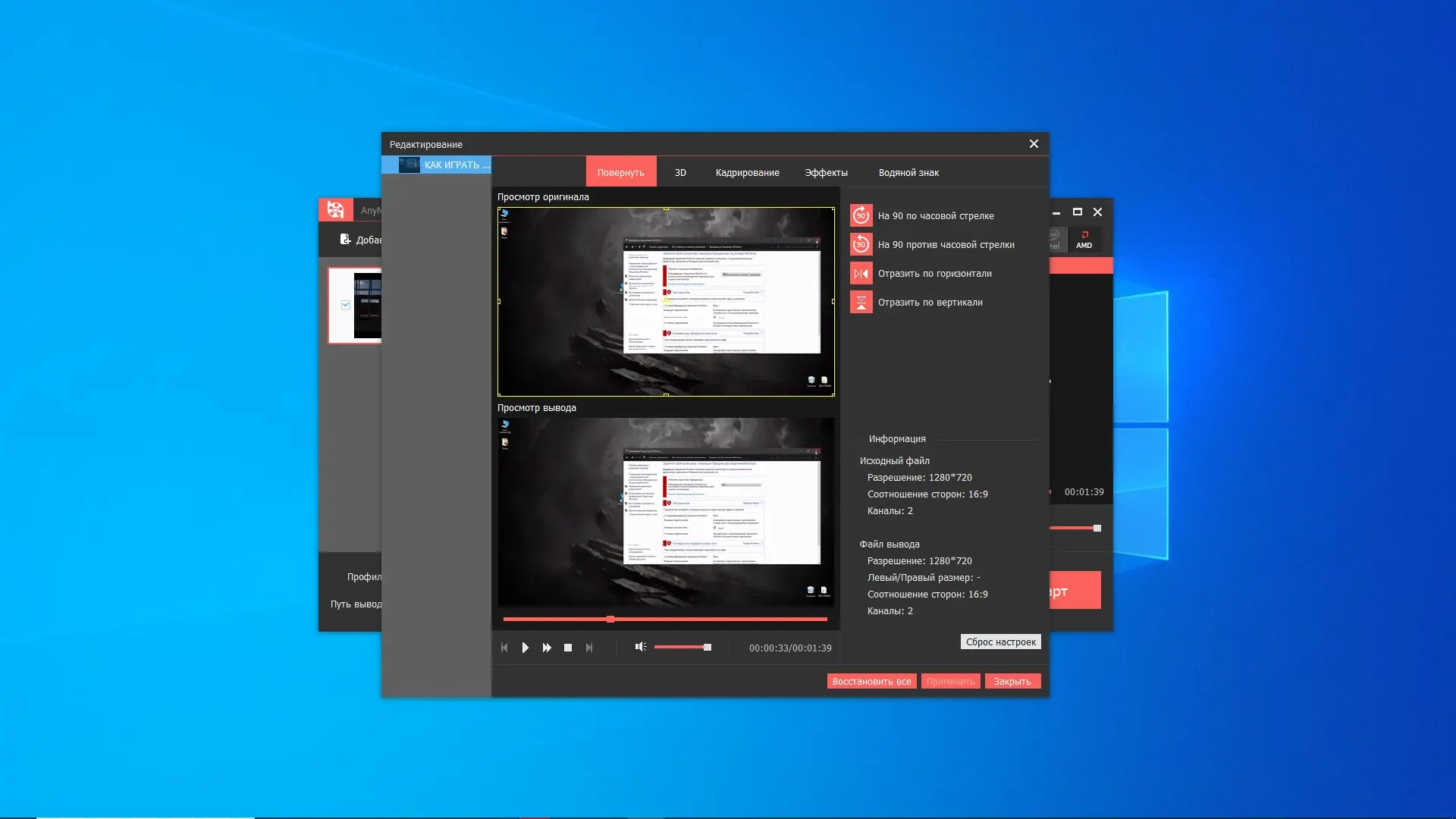Open the Эффекты tab

[x=826, y=172]
